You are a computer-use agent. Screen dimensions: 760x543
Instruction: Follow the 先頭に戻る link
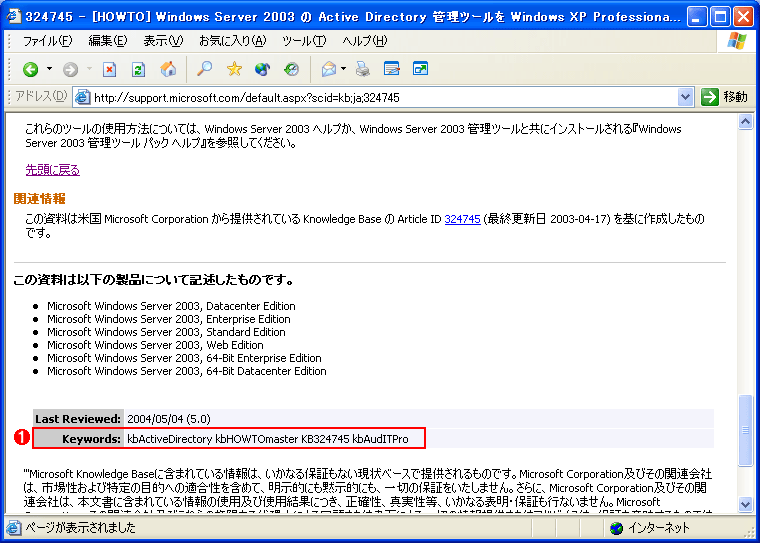click(52, 170)
